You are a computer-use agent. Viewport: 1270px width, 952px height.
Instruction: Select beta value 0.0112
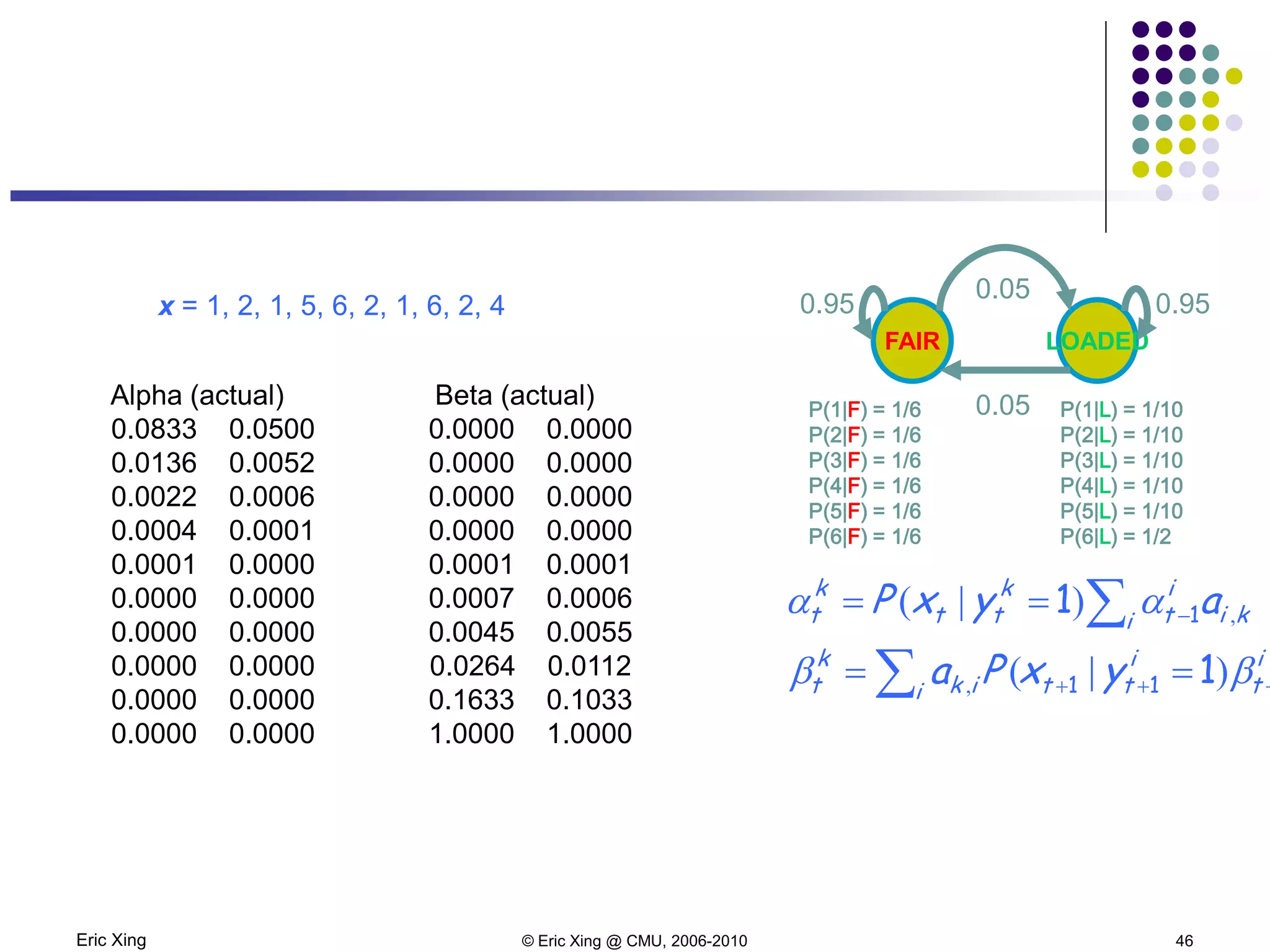[589, 666]
